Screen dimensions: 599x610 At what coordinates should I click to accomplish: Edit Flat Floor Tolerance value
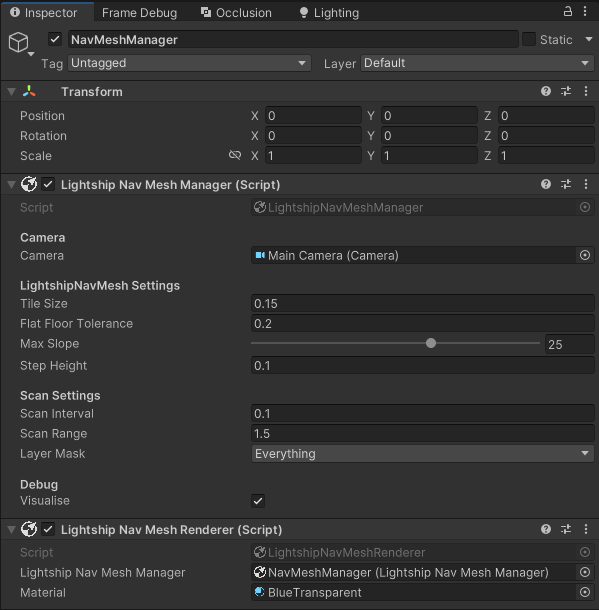tap(422, 324)
